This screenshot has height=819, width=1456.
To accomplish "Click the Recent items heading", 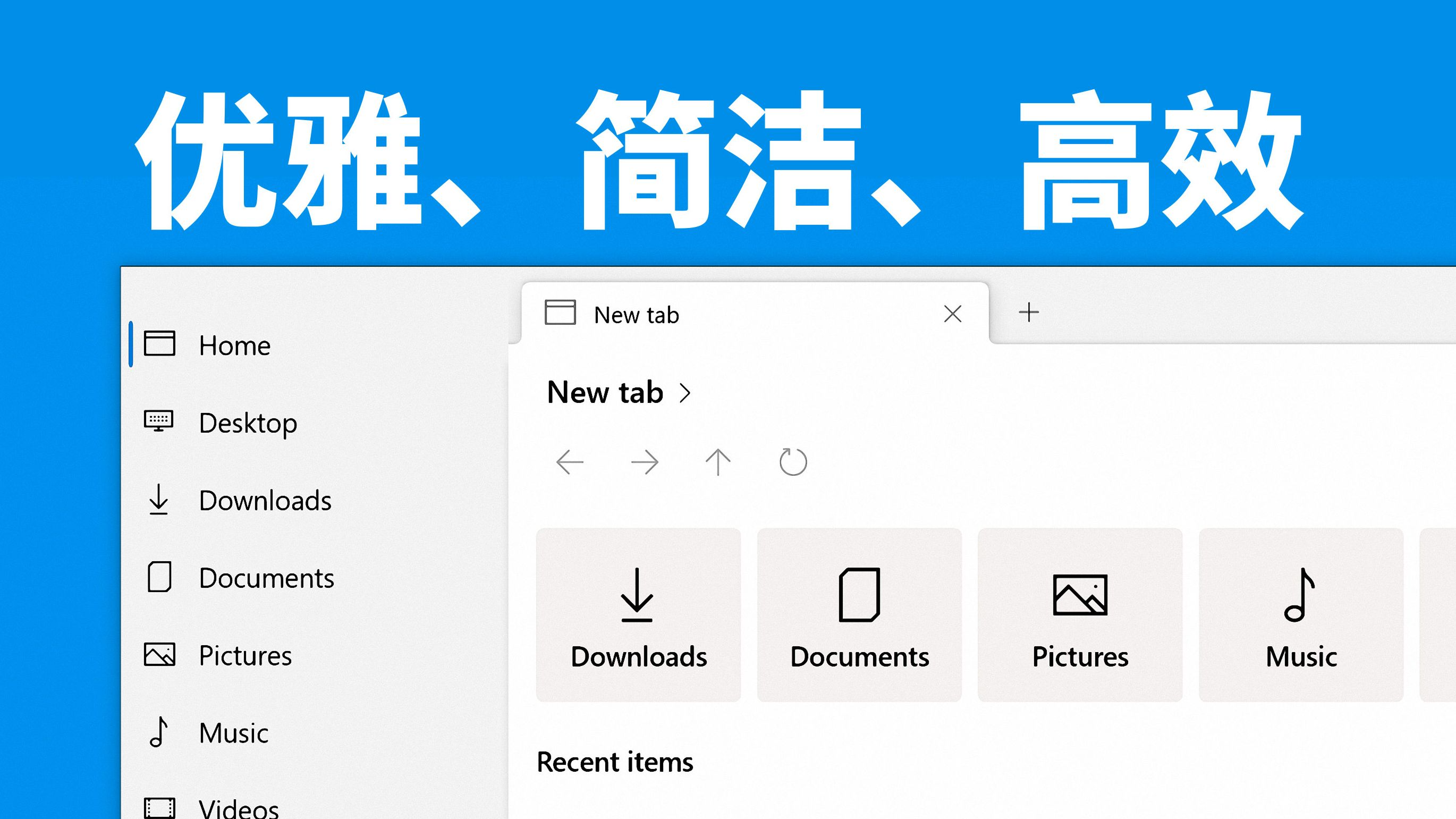I will tap(615, 762).
